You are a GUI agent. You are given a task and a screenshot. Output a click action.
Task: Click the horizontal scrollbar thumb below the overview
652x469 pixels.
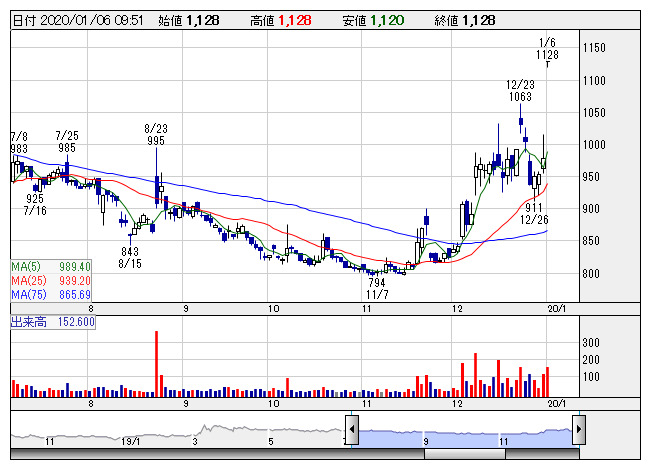465,454
